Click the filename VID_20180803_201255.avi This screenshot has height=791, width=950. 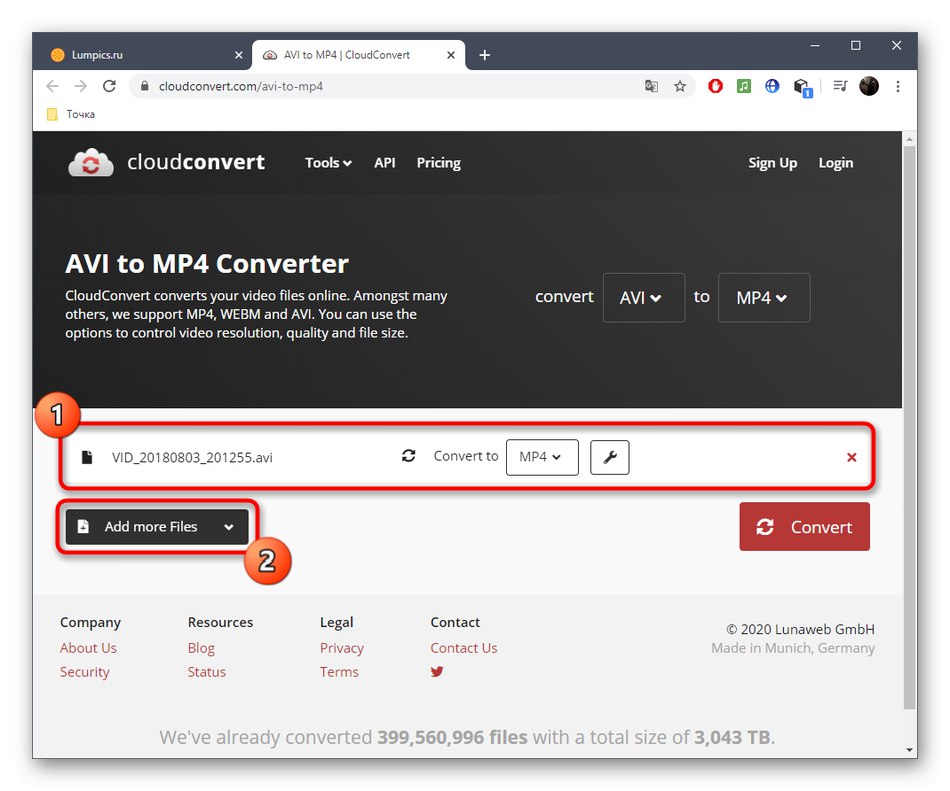(192, 458)
